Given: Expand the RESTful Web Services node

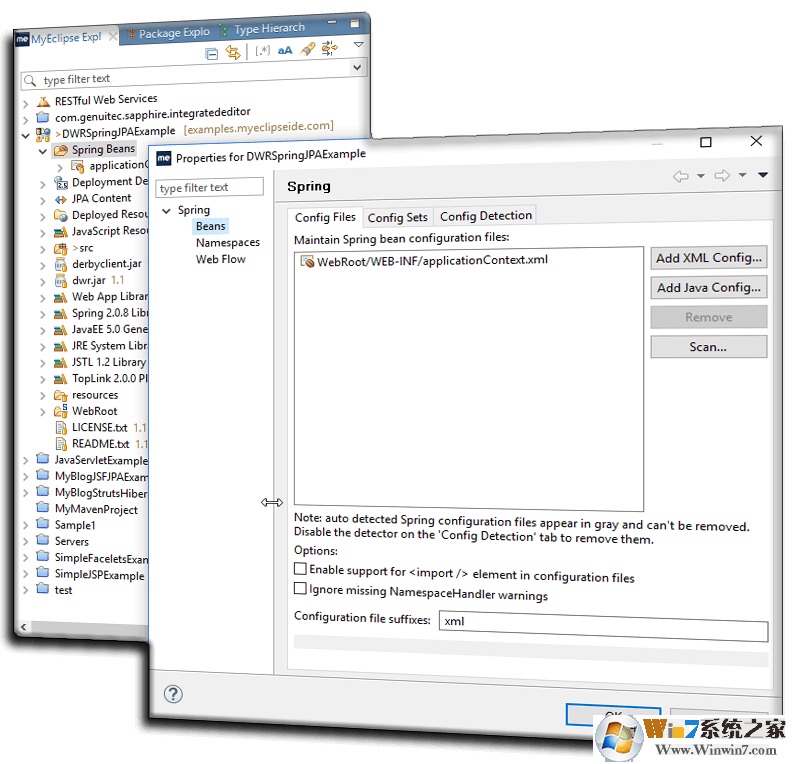Looking at the screenshot, I should point(26,102).
